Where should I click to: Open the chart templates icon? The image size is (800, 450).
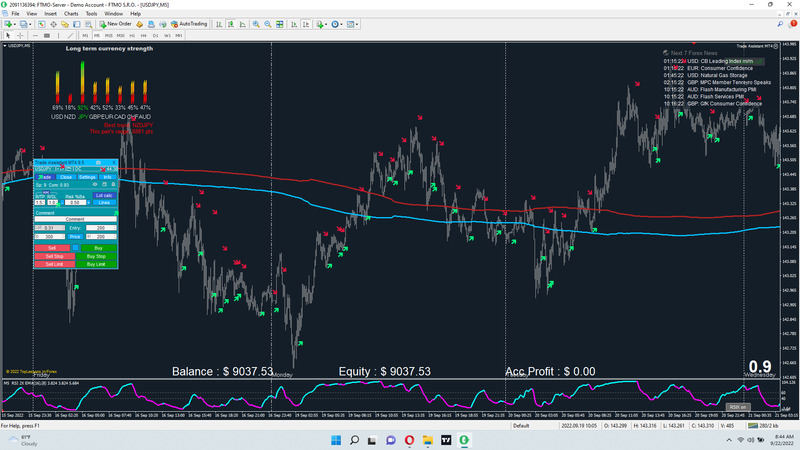pyautogui.click(x=350, y=24)
